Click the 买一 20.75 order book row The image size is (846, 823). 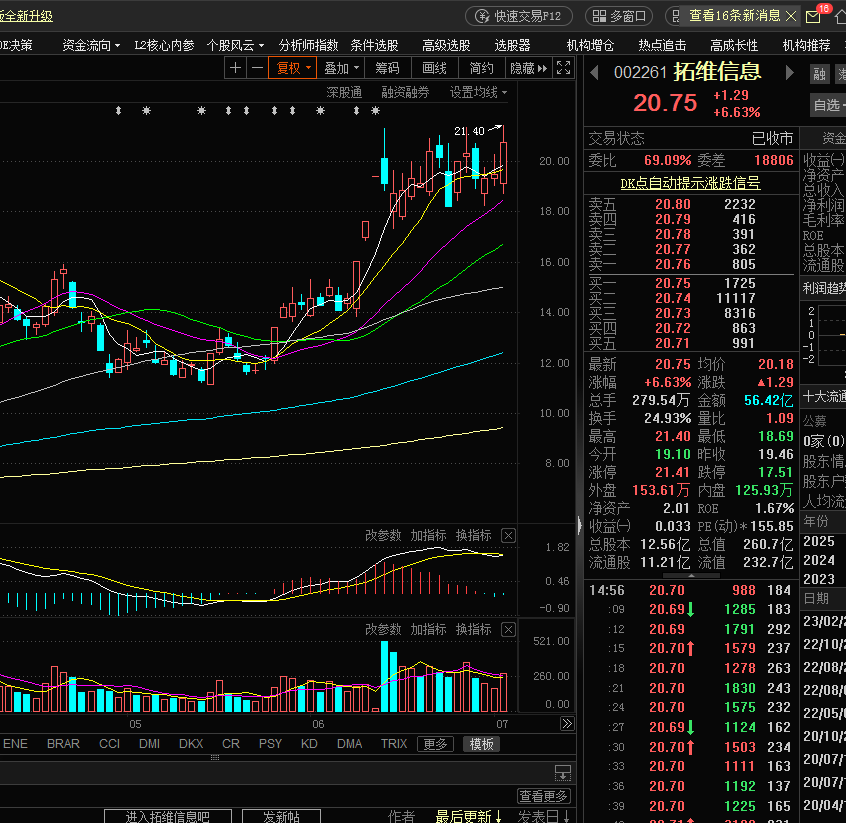click(690, 283)
